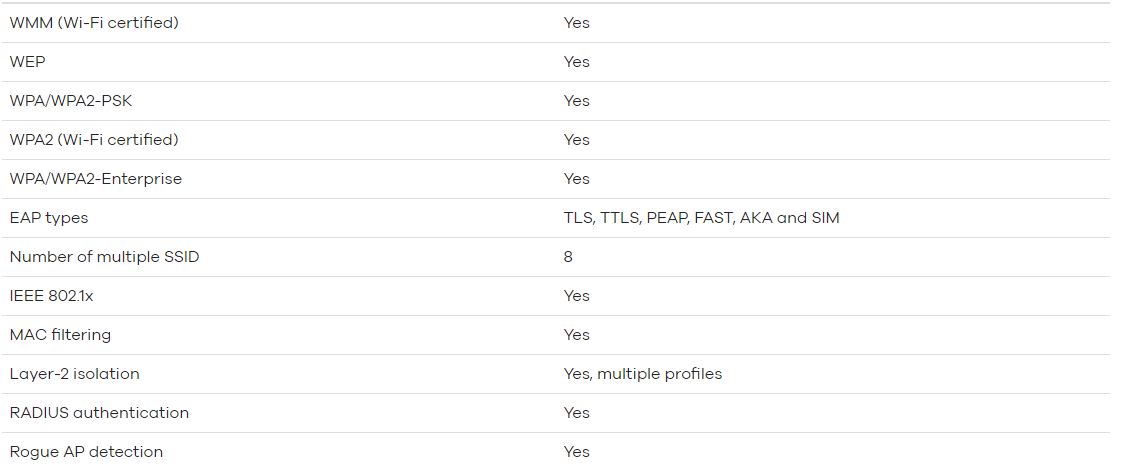Click the Yes value for WEP
This screenshot has width=1132, height=469.
coord(577,62)
